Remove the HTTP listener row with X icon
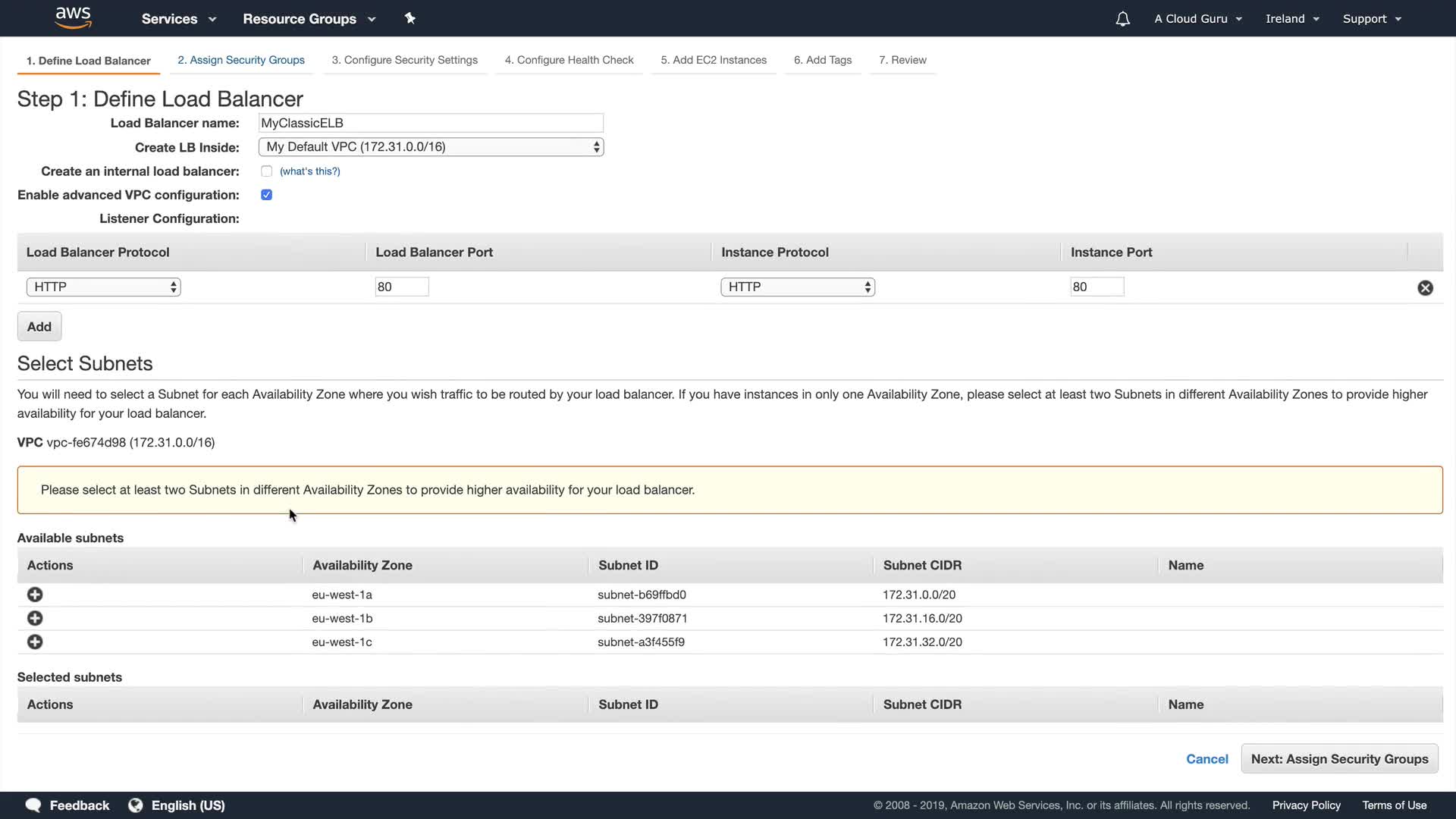The width and height of the screenshot is (1456, 819). point(1425,287)
